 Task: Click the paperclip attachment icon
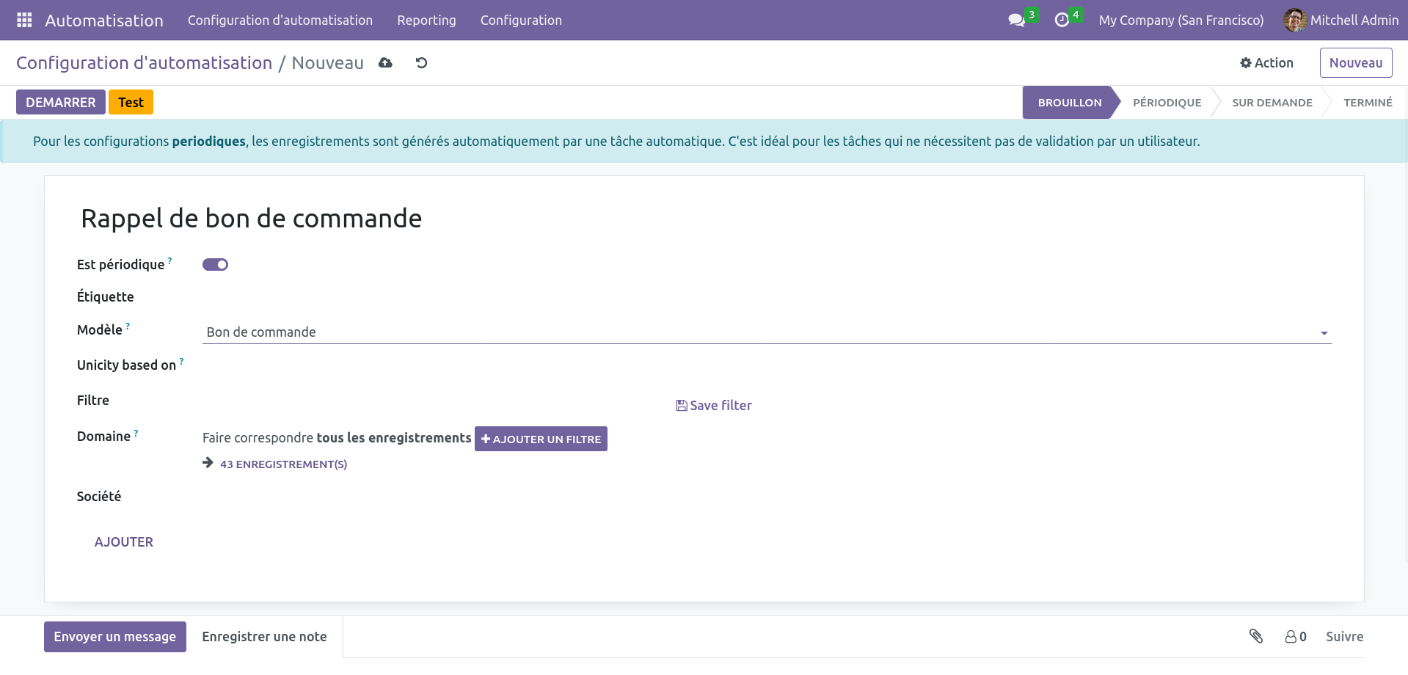pos(1256,636)
